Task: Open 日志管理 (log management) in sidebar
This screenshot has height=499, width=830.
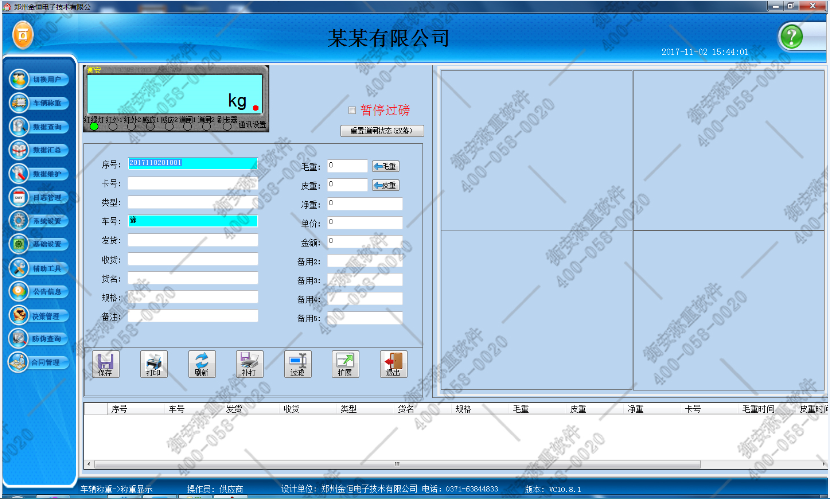Action: 39,197
